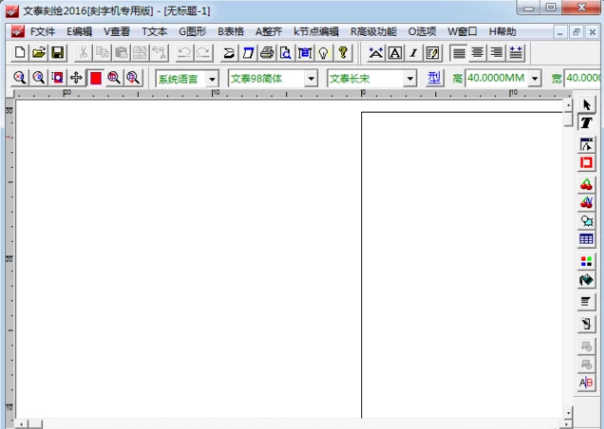Open the W窗口 menu

(x=462, y=32)
